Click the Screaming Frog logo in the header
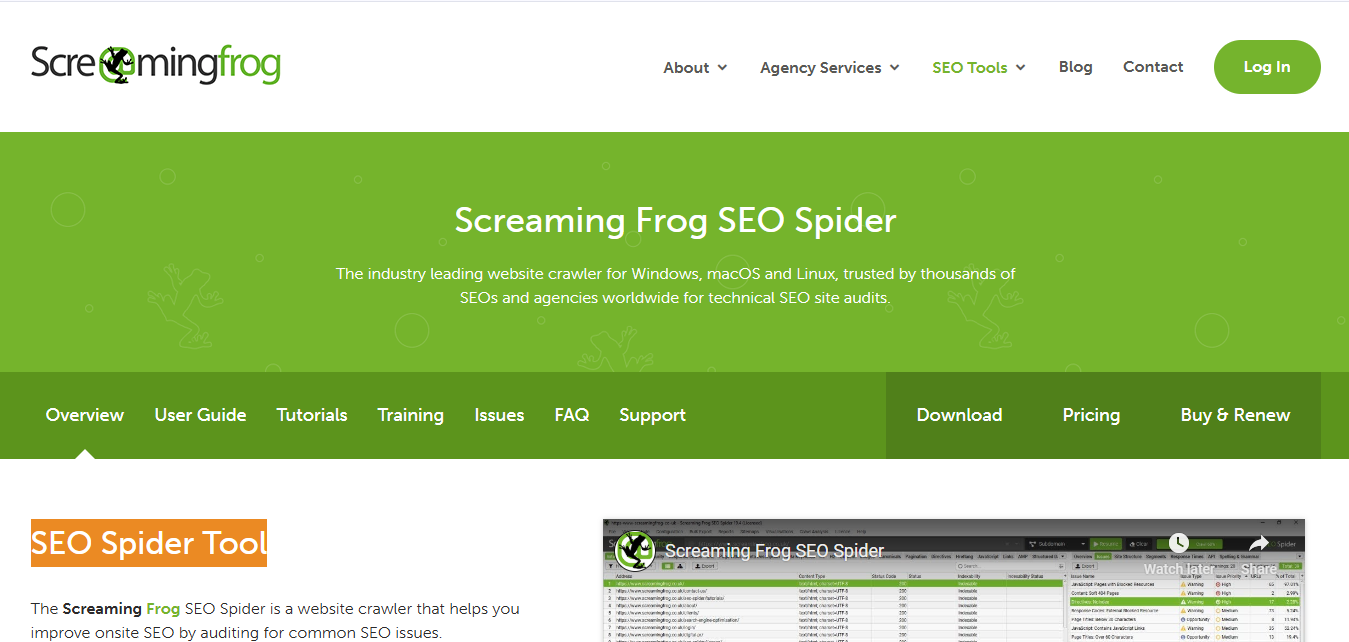Screen dimensions: 1349x642 [155, 65]
